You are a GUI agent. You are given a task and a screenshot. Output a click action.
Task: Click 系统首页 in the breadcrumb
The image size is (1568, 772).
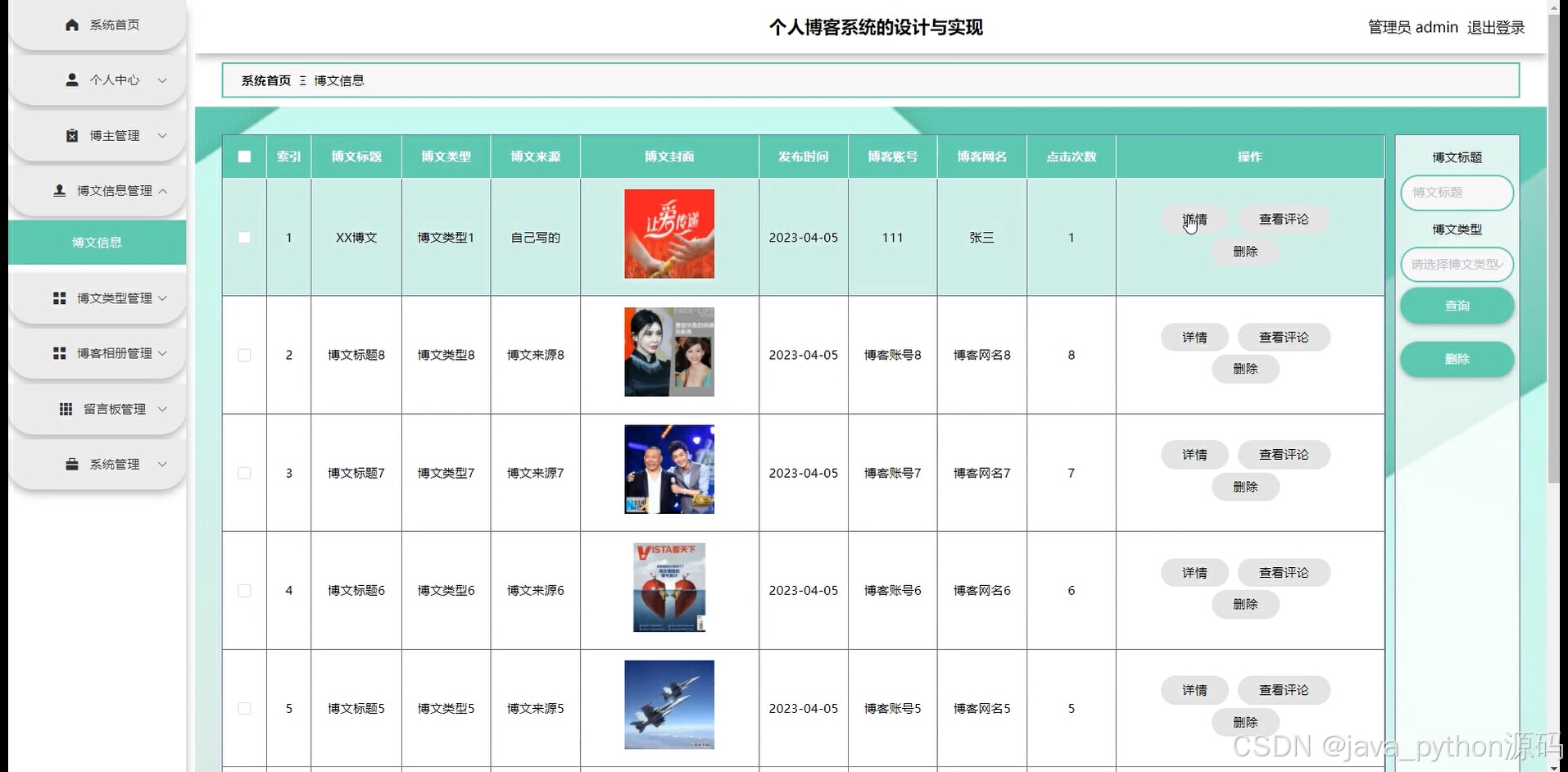[x=265, y=80]
